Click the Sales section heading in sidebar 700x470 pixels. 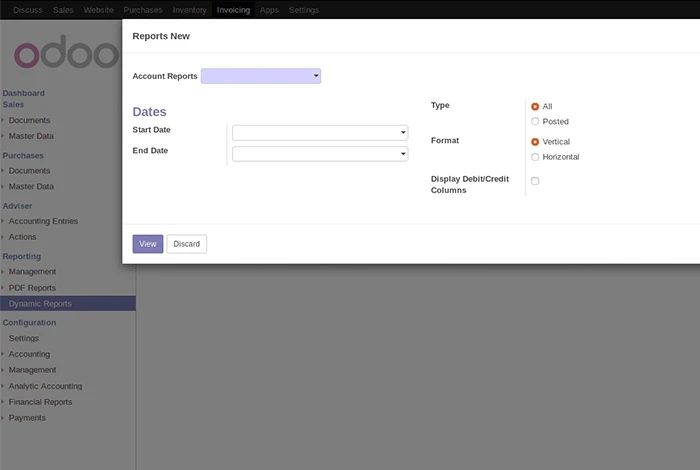[13, 104]
